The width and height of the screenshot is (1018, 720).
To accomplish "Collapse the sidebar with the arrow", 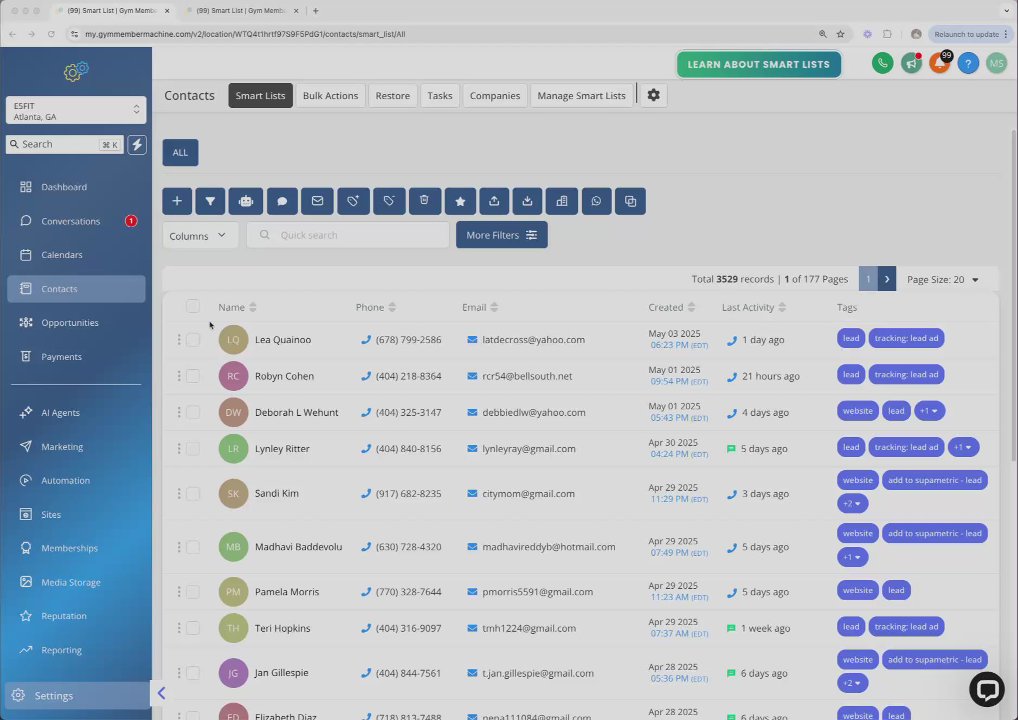I will coord(161,694).
